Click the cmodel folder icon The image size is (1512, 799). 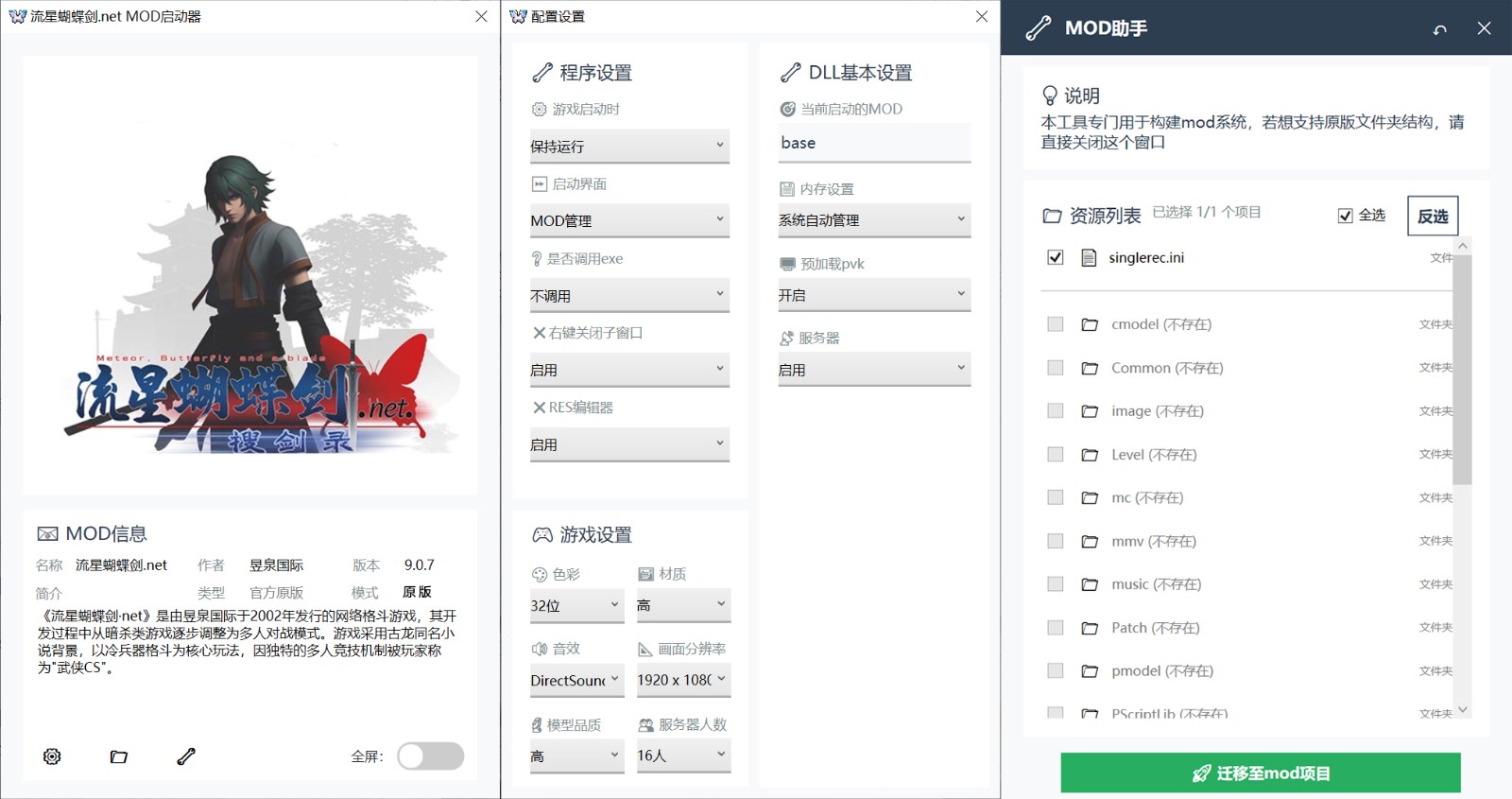pos(1090,324)
